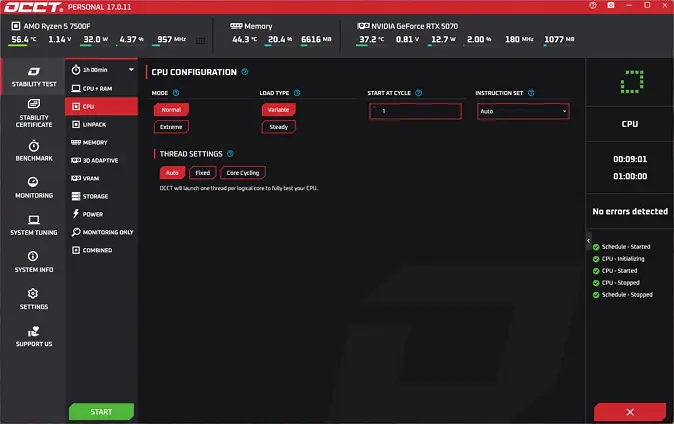Click the help icon beside CPU Configuration
This screenshot has height=424, width=674.
[245, 72]
